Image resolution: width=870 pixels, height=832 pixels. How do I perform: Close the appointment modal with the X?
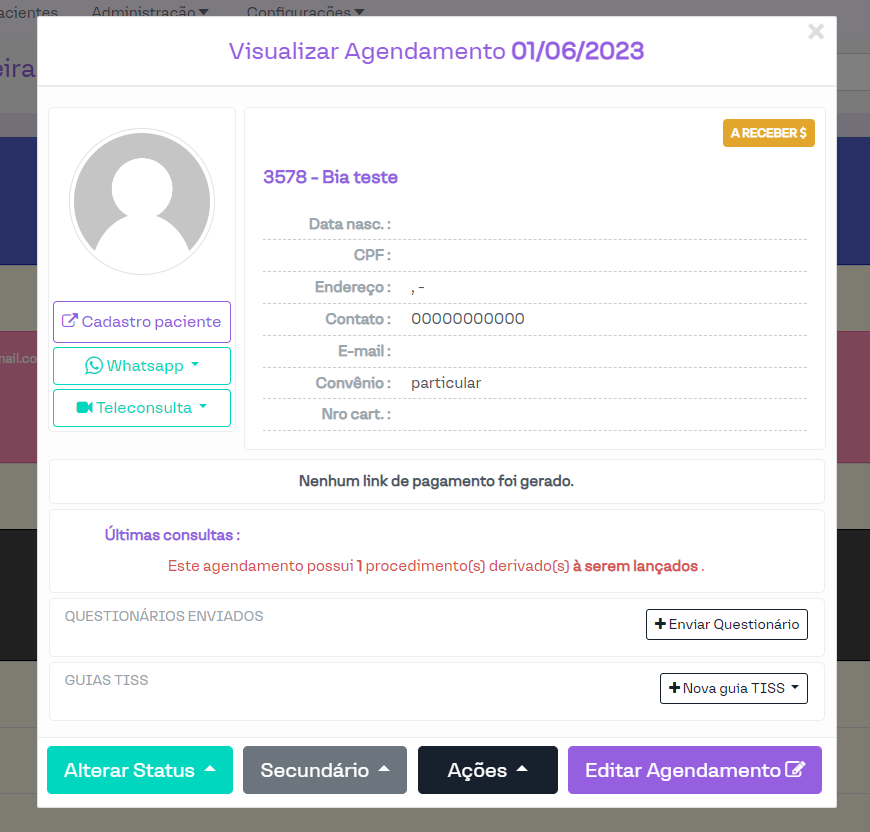pyautogui.click(x=816, y=32)
